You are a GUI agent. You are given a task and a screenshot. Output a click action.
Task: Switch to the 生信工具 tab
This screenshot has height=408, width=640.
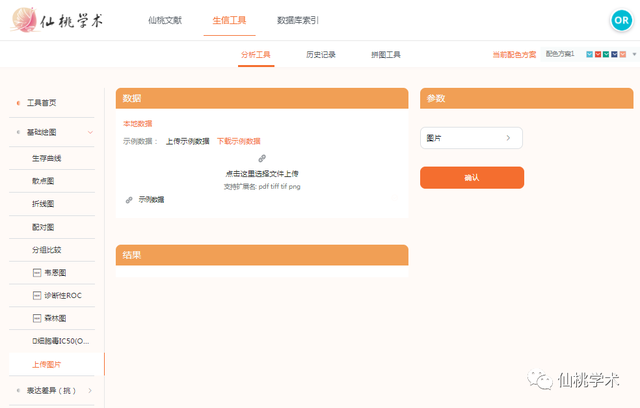click(229, 20)
